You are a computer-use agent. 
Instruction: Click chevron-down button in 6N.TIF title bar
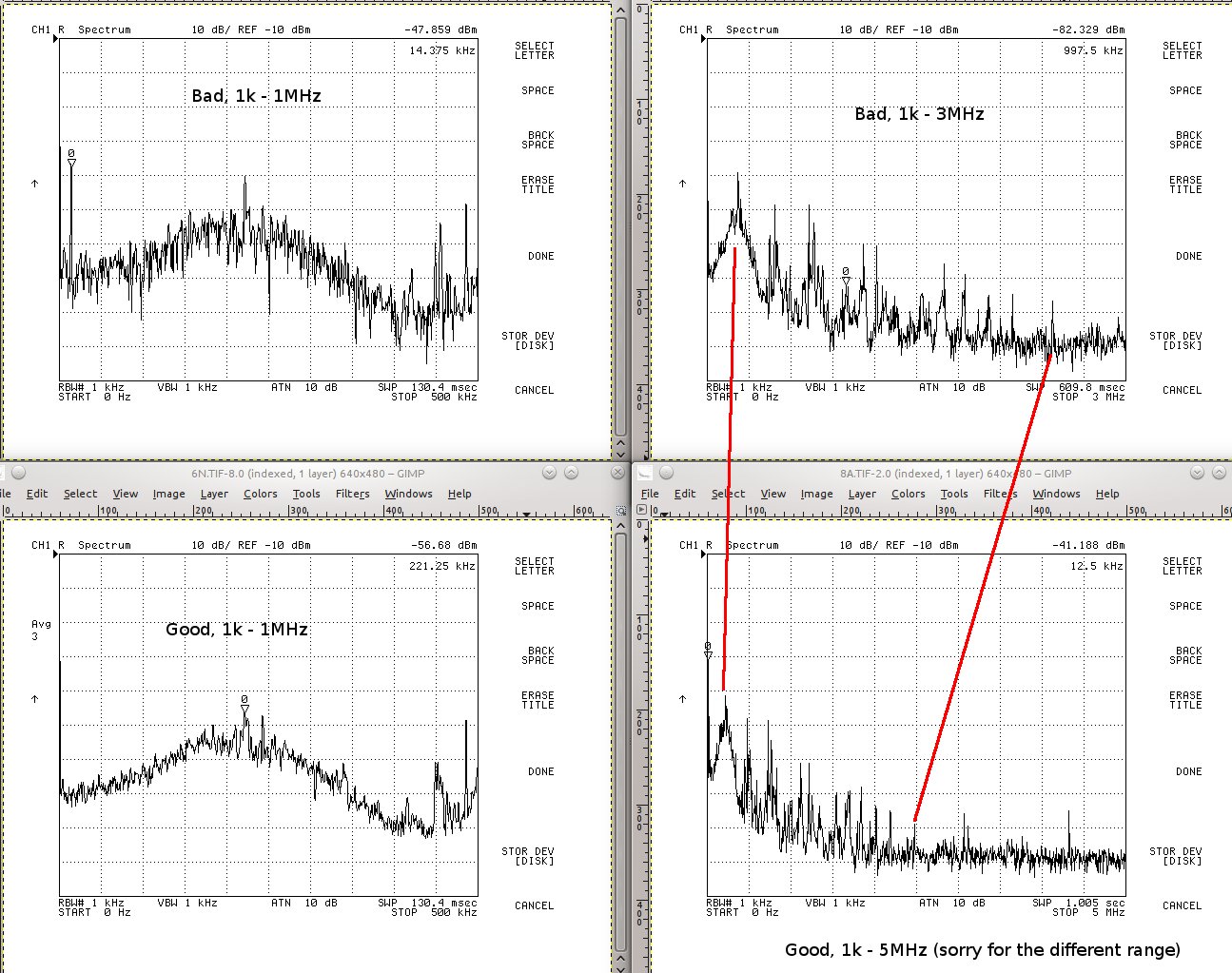(x=549, y=473)
